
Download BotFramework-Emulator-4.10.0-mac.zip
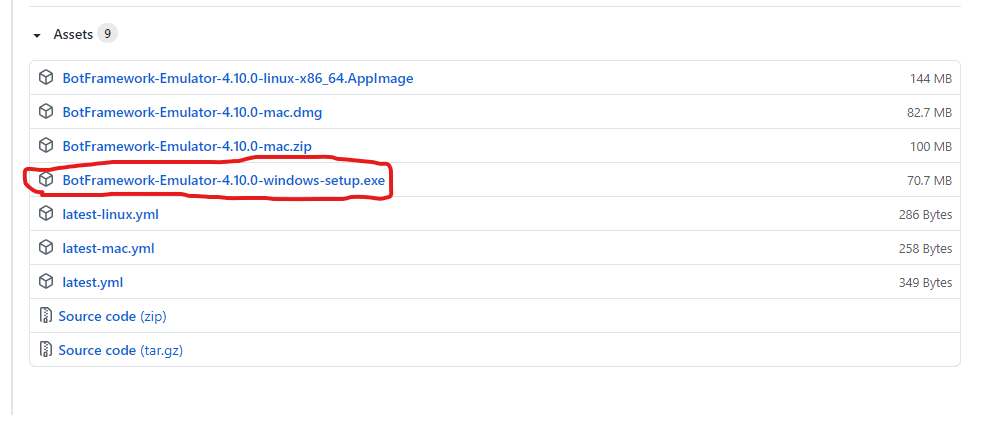[187, 146]
